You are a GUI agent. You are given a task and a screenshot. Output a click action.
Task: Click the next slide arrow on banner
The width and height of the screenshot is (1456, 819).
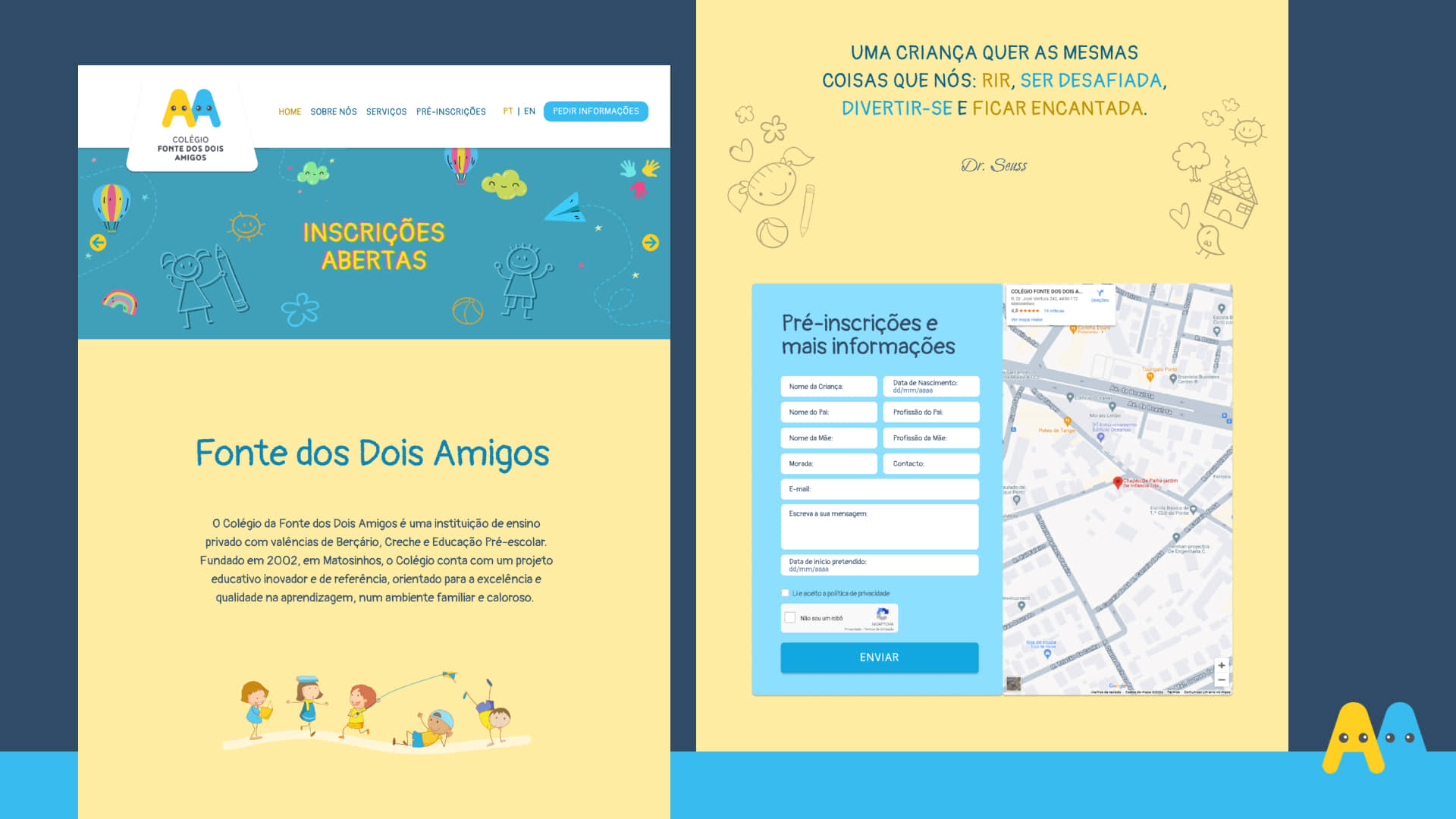651,243
